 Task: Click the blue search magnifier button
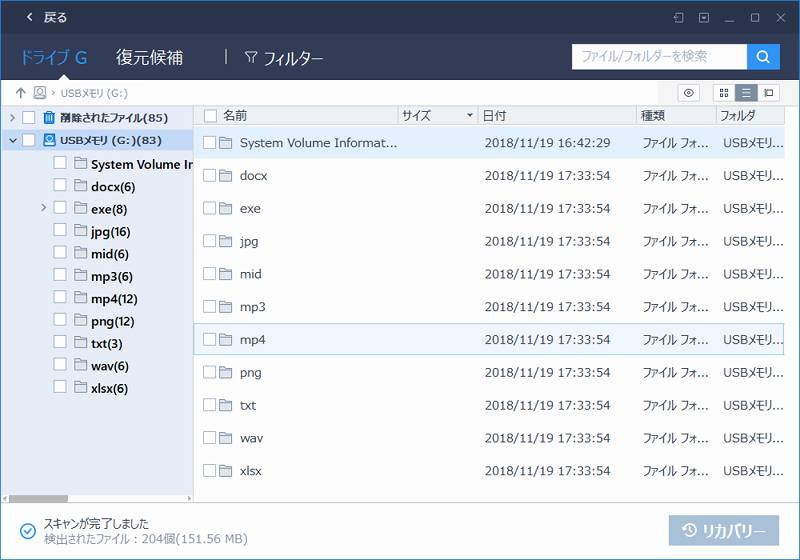tap(763, 57)
